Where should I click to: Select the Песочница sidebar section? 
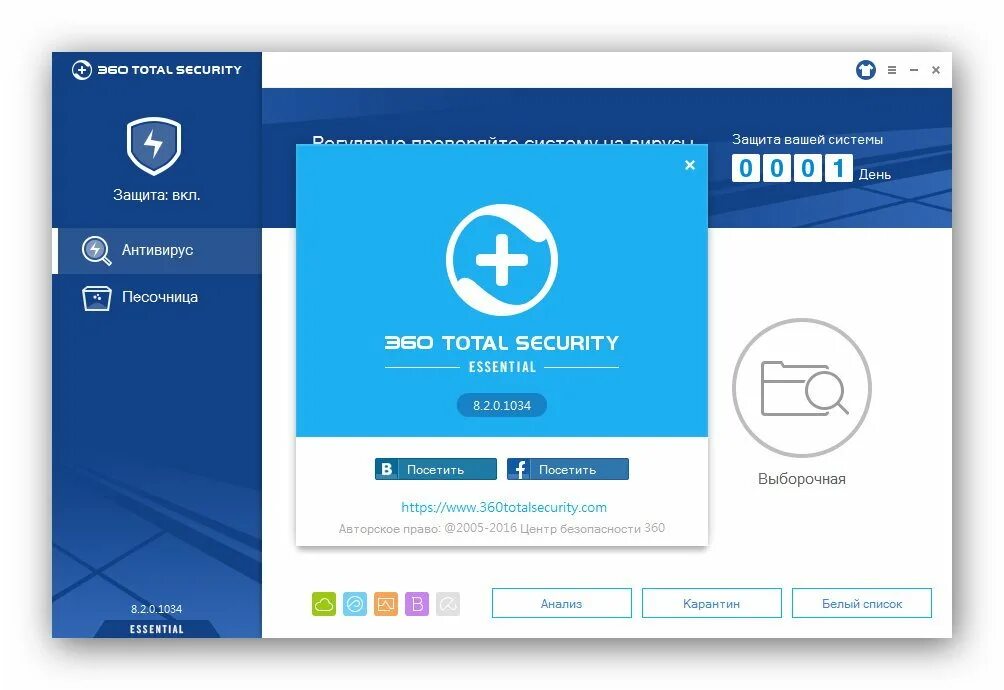click(157, 298)
